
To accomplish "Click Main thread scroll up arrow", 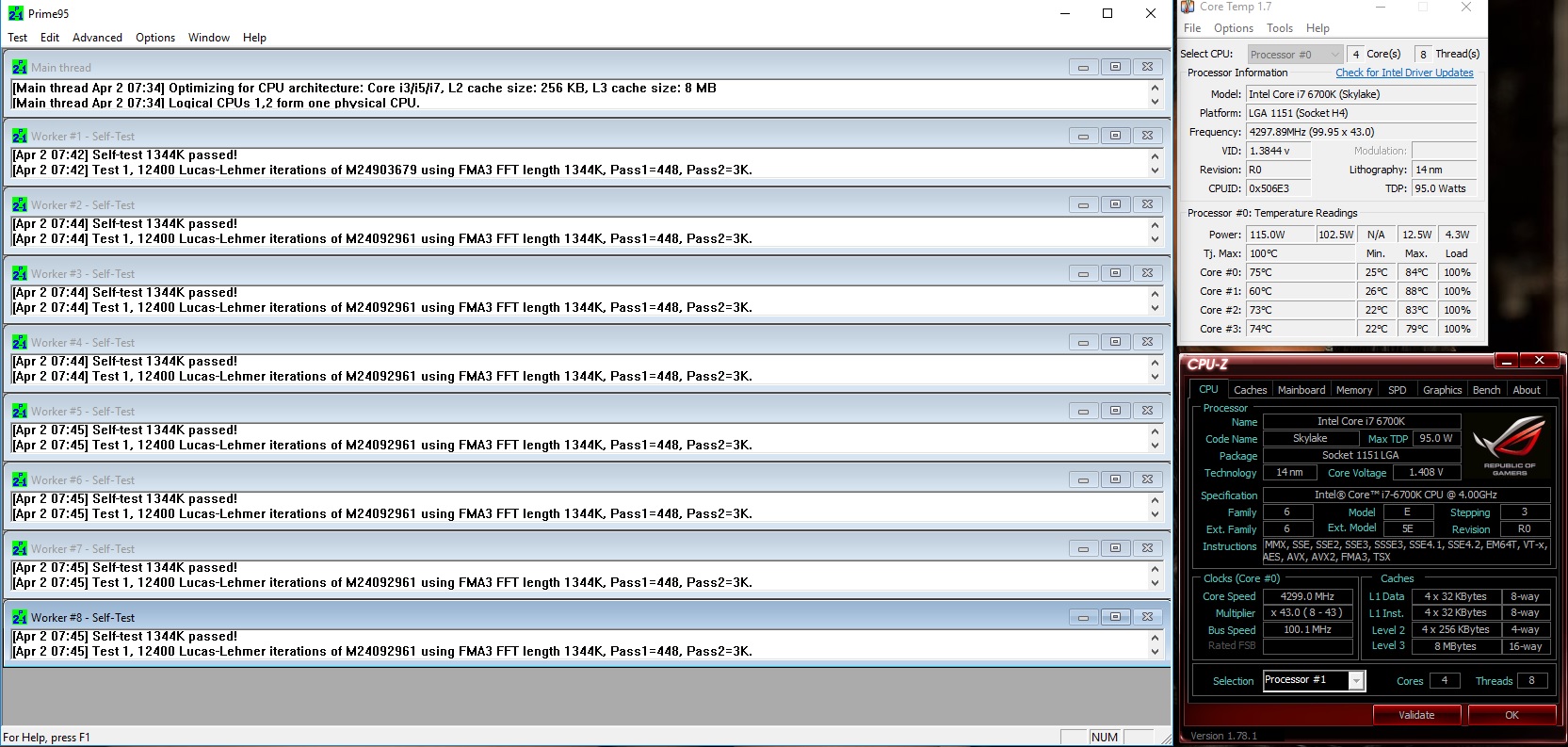I will pyautogui.click(x=1155, y=88).
